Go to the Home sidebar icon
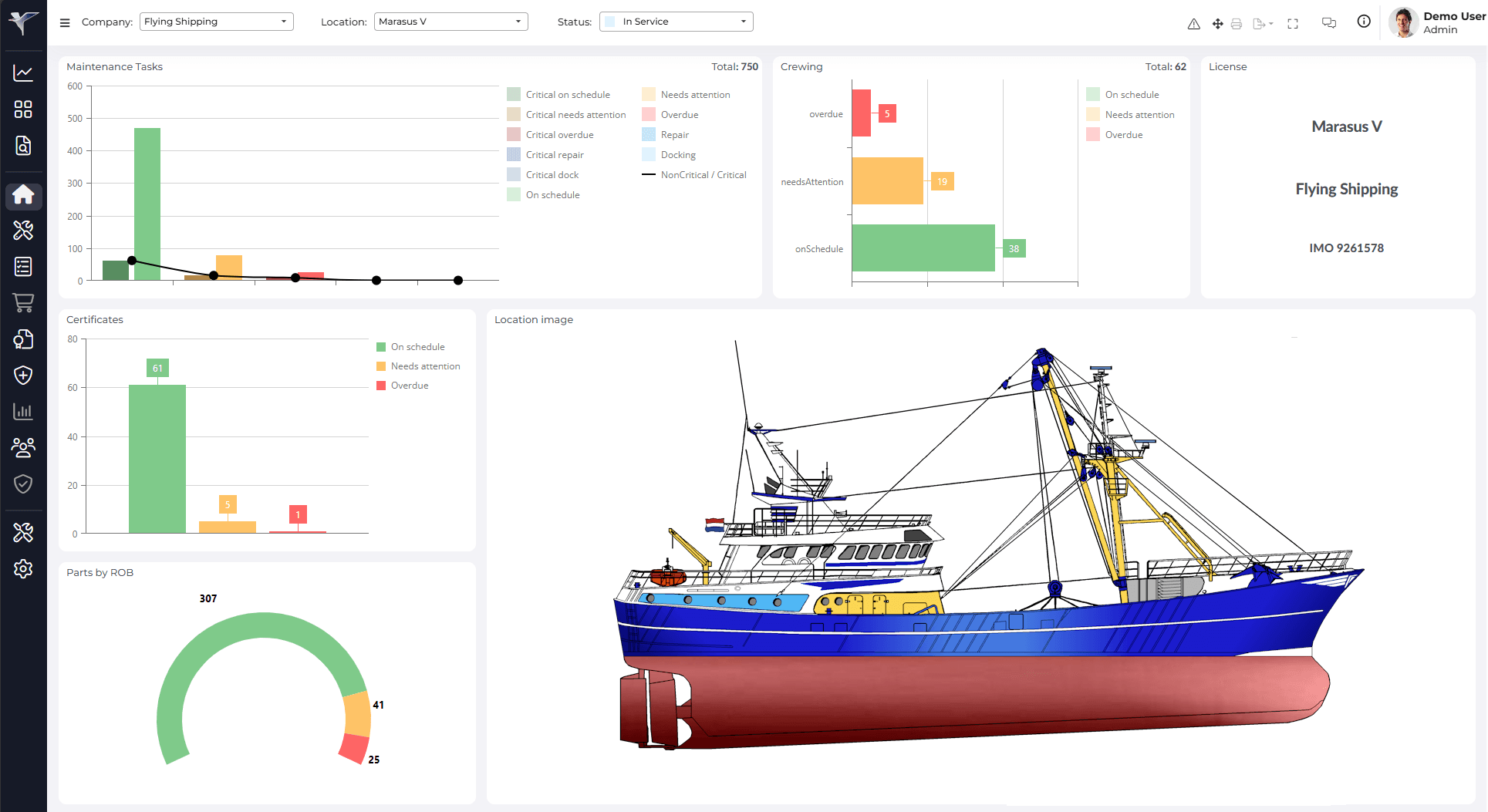Viewport: 1488px width, 812px height. 23,195
